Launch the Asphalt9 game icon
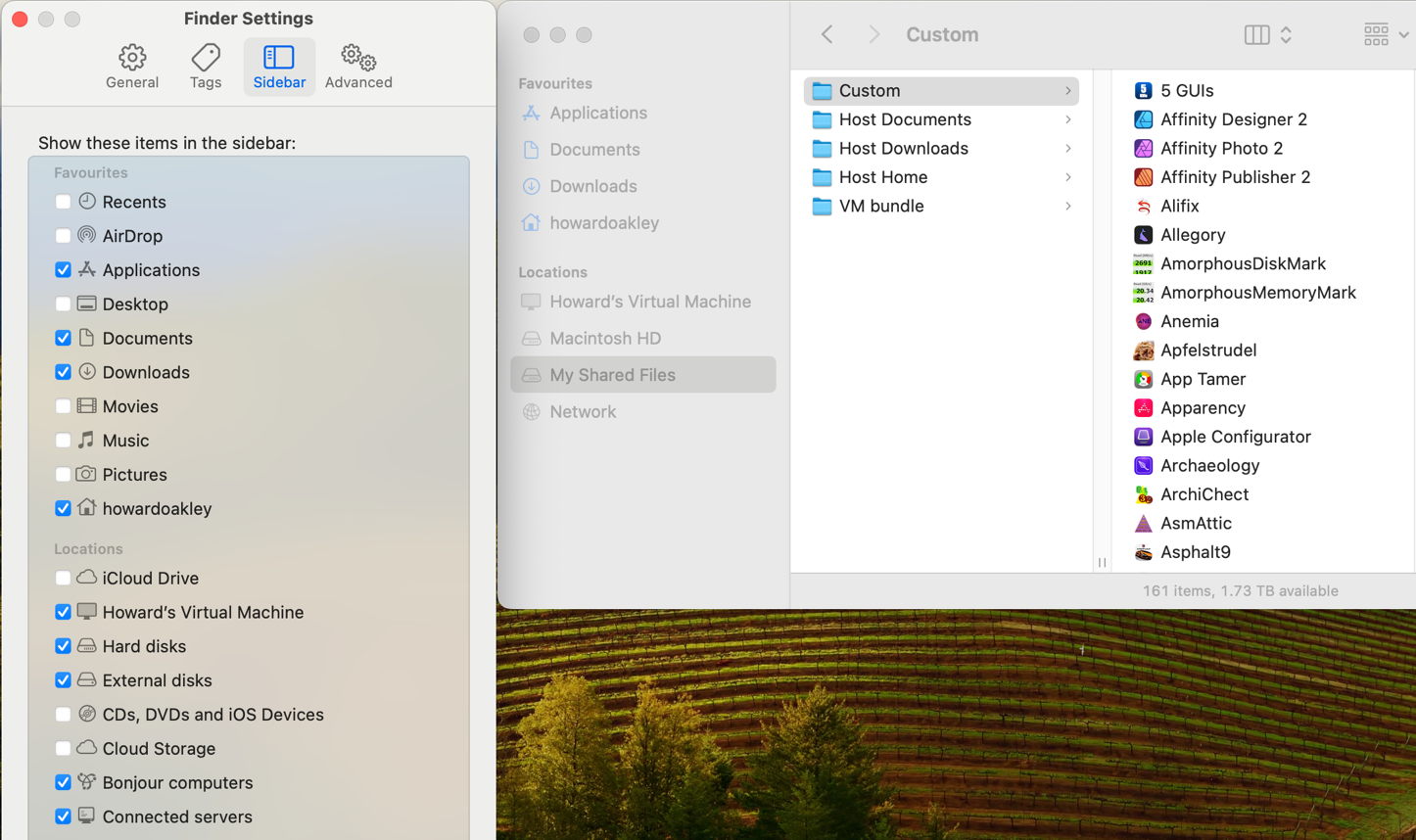 (x=1142, y=552)
